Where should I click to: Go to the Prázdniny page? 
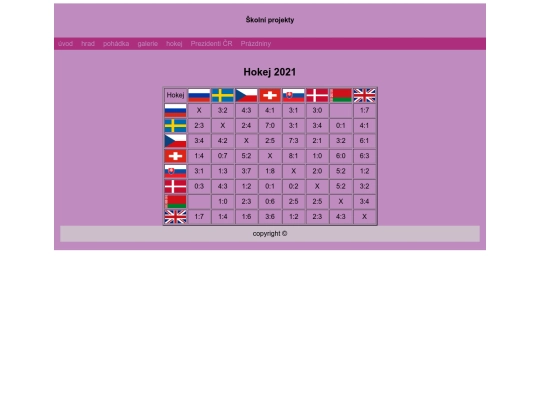tap(256, 44)
